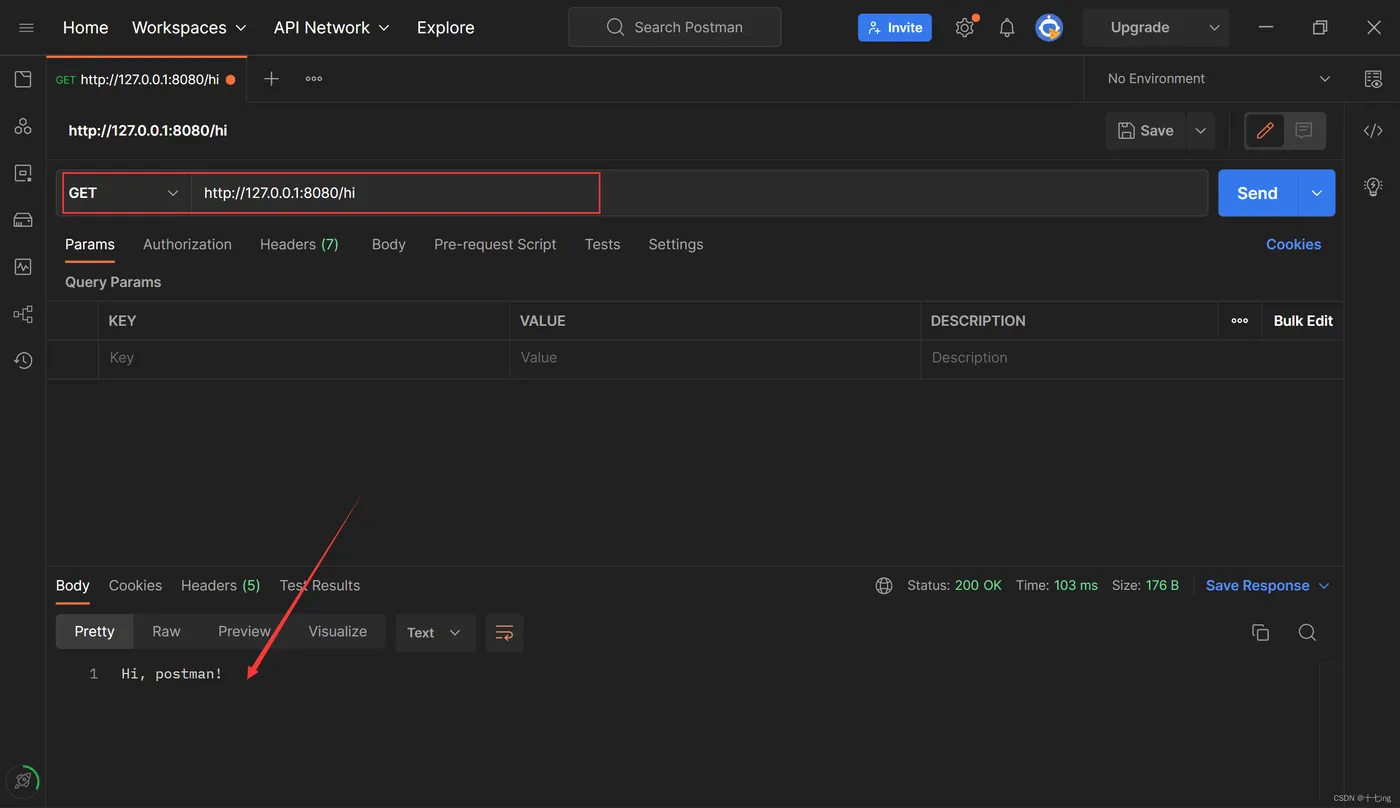
Task: Switch to the Visualize view
Action: [338, 632]
